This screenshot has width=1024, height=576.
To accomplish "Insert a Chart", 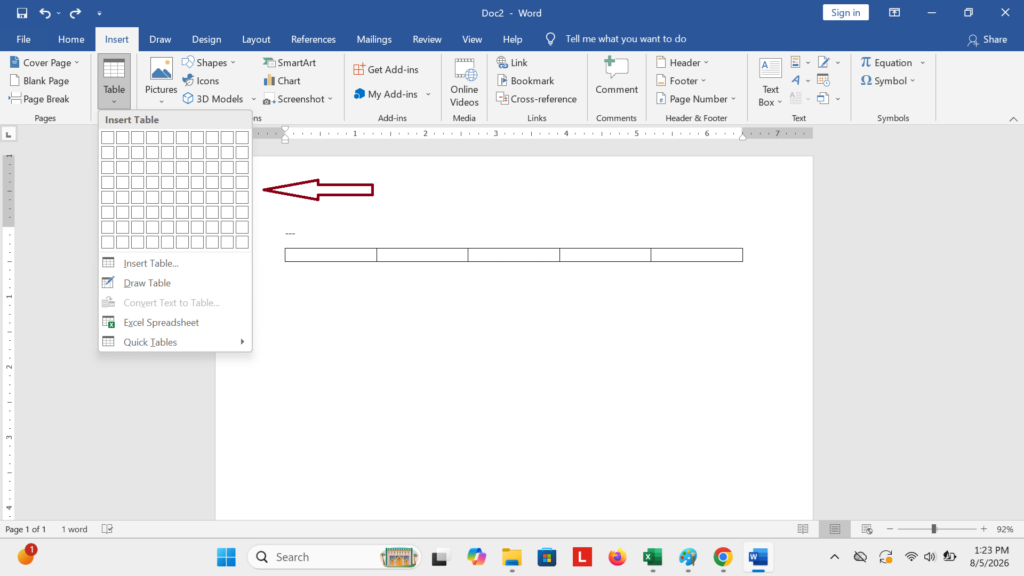I will [282, 81].
